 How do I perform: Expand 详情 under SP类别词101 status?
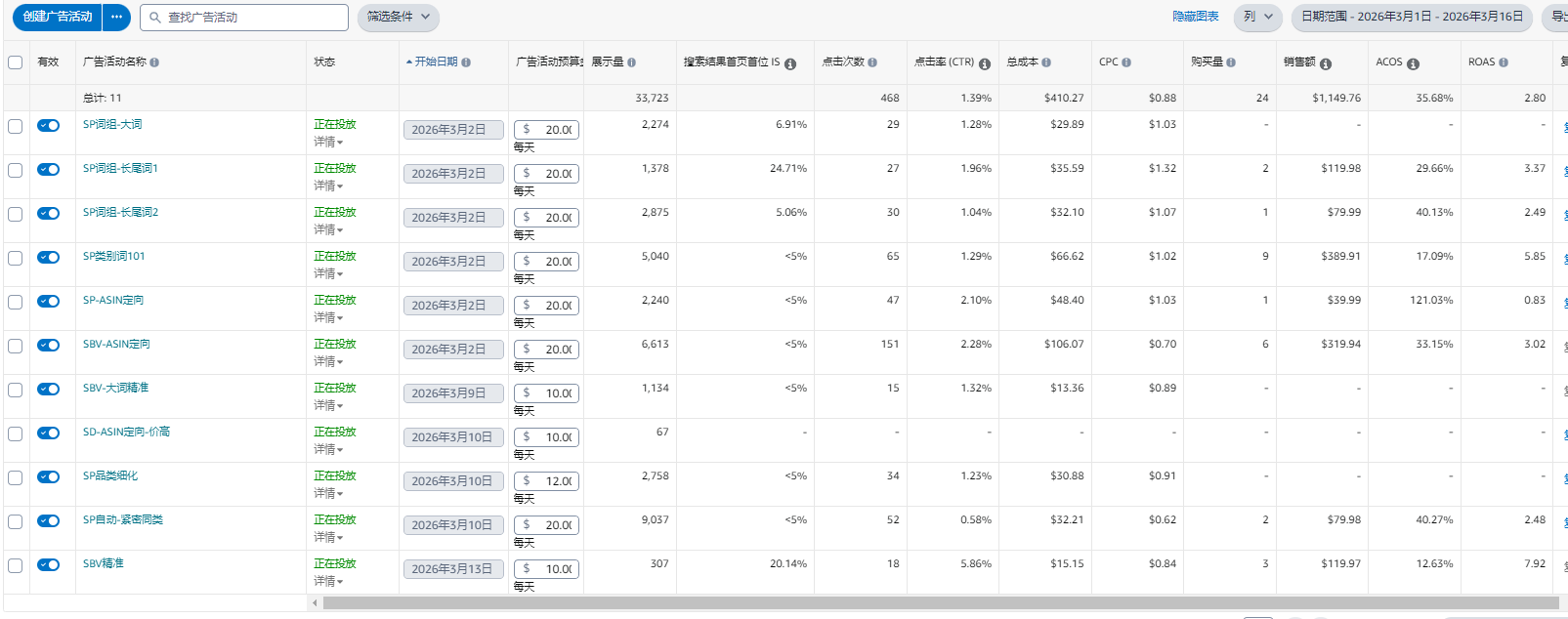click(x=328, y=273)
